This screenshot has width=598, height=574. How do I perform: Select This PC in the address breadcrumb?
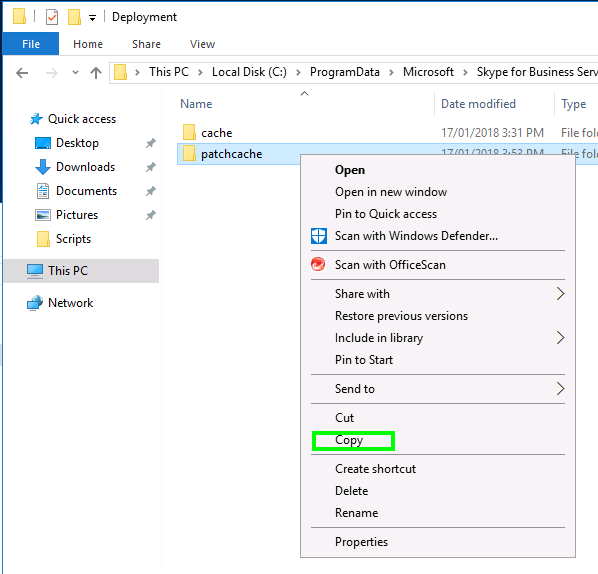(169, 72)
